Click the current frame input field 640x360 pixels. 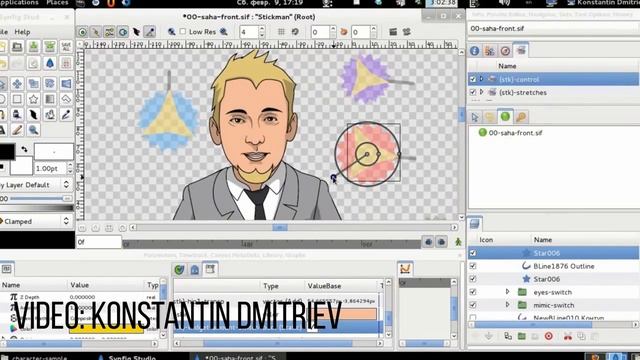coord(99,242)
